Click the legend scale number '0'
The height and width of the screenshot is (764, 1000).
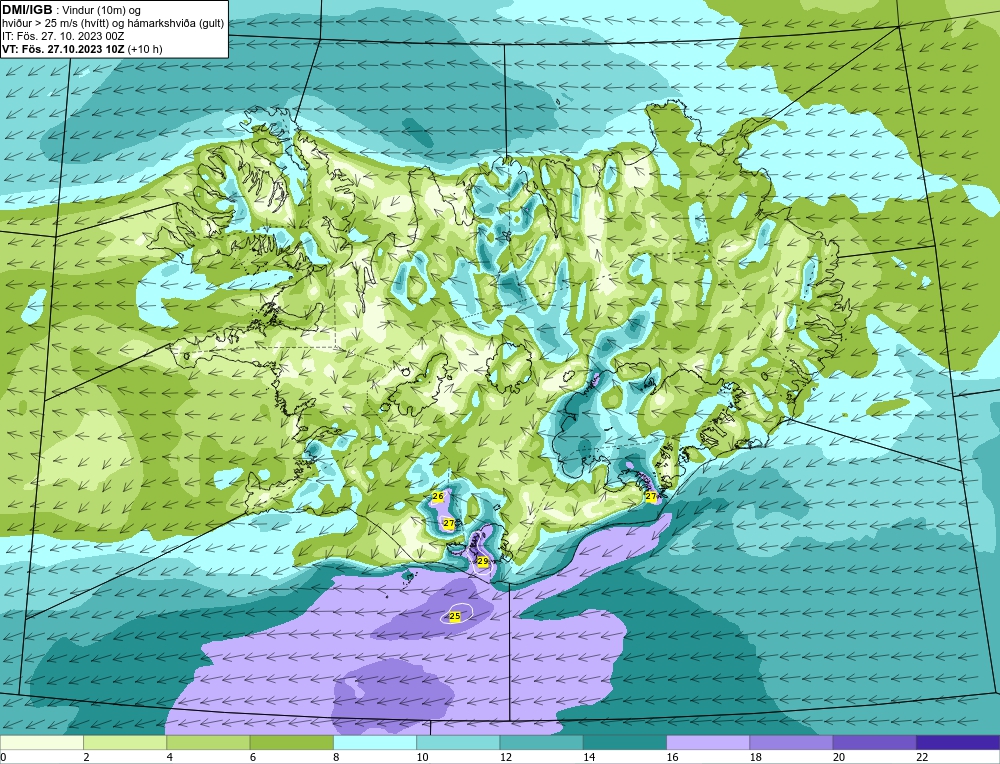[4, 757]
